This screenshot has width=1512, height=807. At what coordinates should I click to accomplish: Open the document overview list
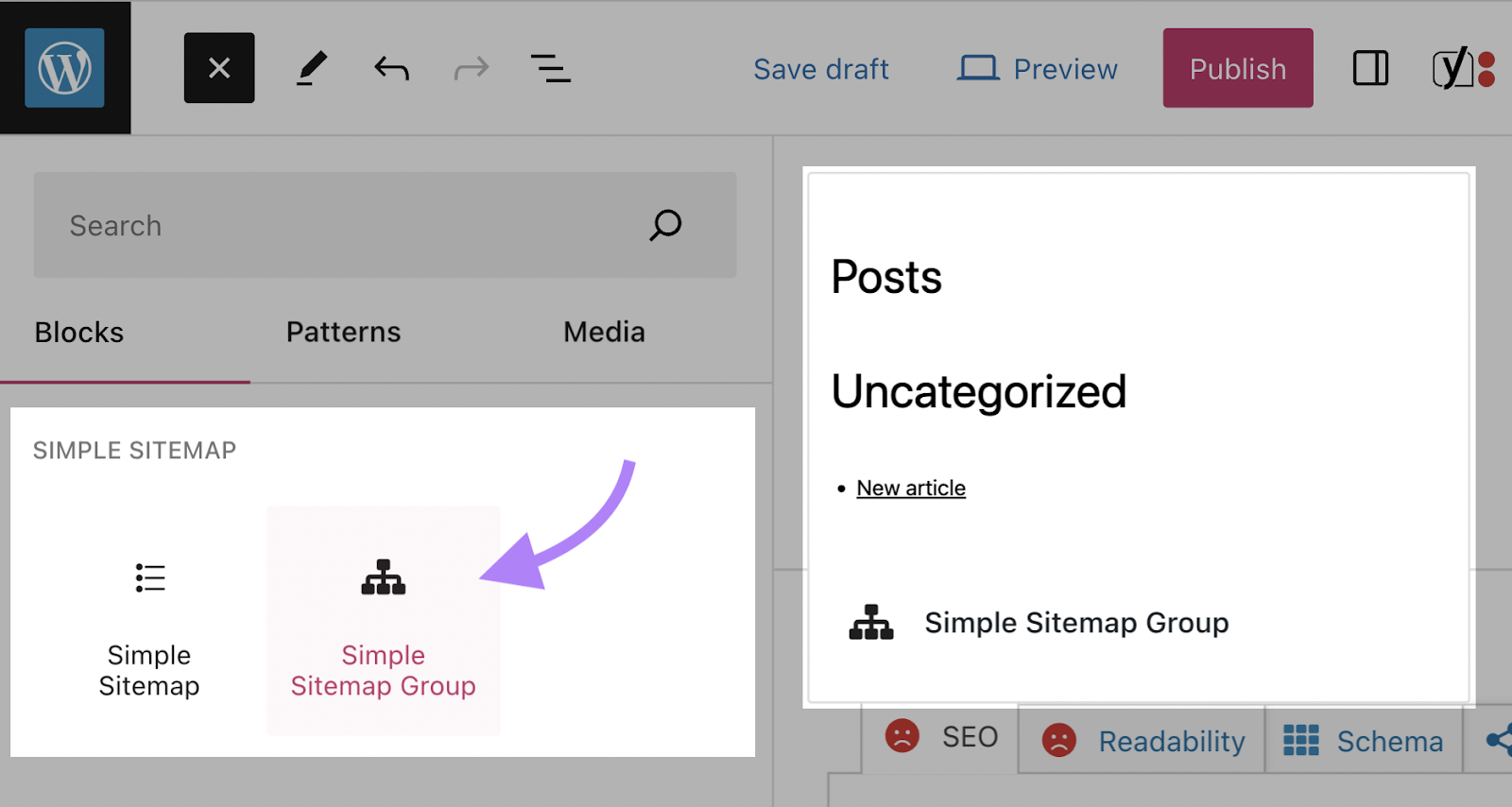[551, 68]
